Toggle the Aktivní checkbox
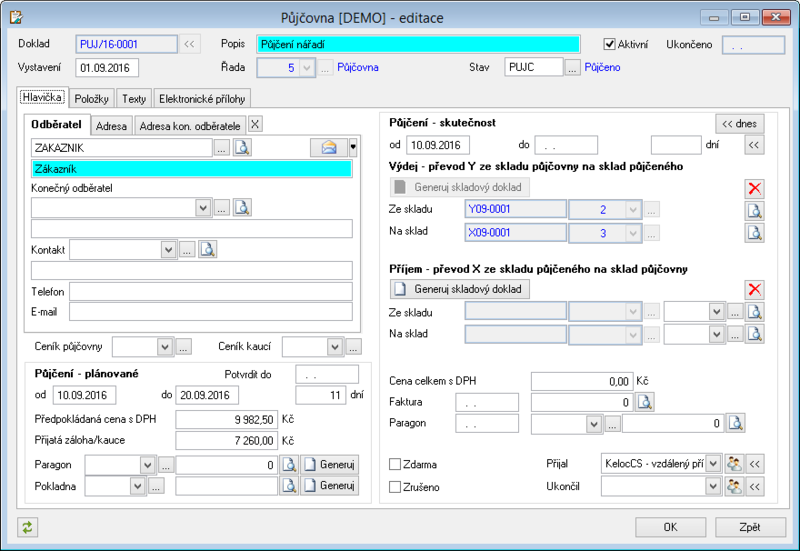The width and height of the screenshot is (800, 551). point(609,44)
